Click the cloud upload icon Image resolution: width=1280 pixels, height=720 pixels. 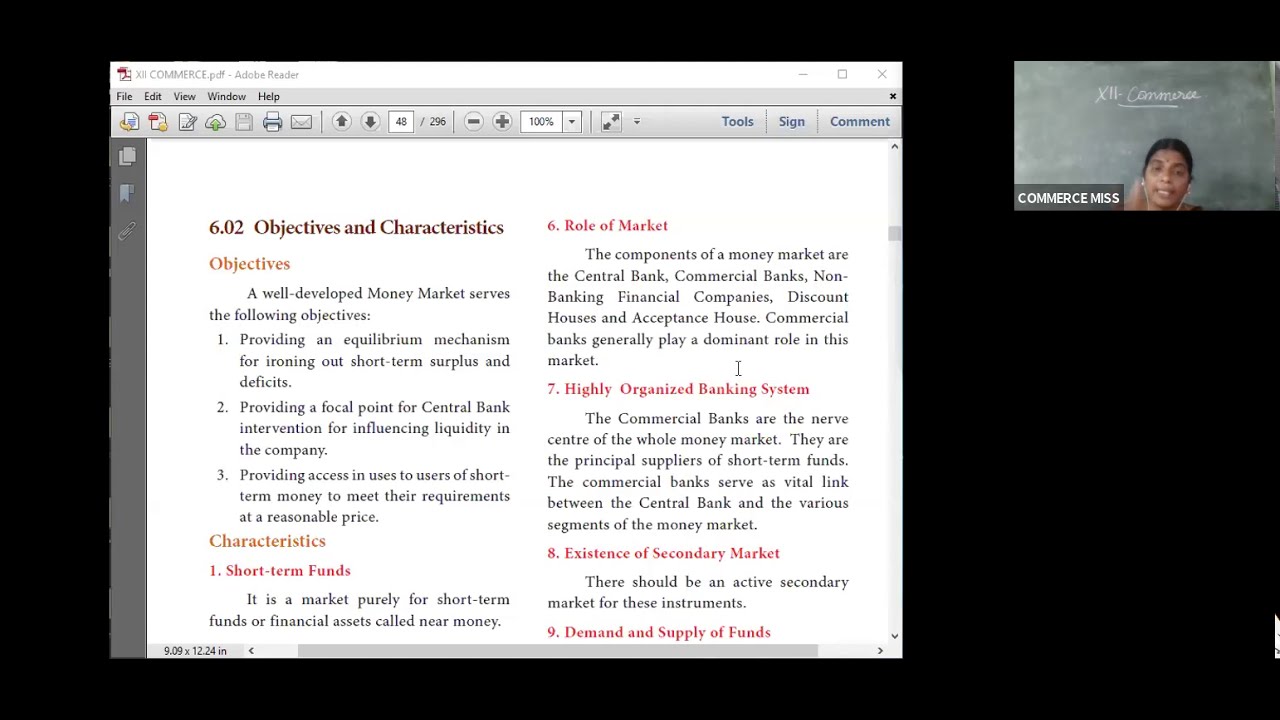[215, 122]
